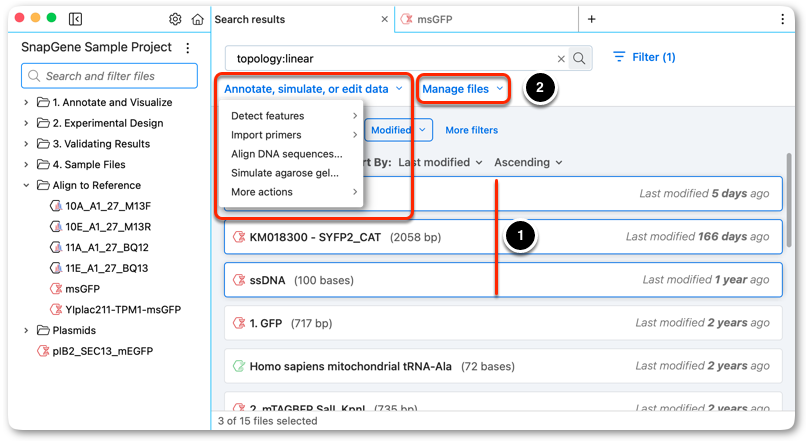Select file 11A_A1_27_BQ12 icon
Image resolution: width=806 pixels, height=441 pixels.
tap(56, 247)
